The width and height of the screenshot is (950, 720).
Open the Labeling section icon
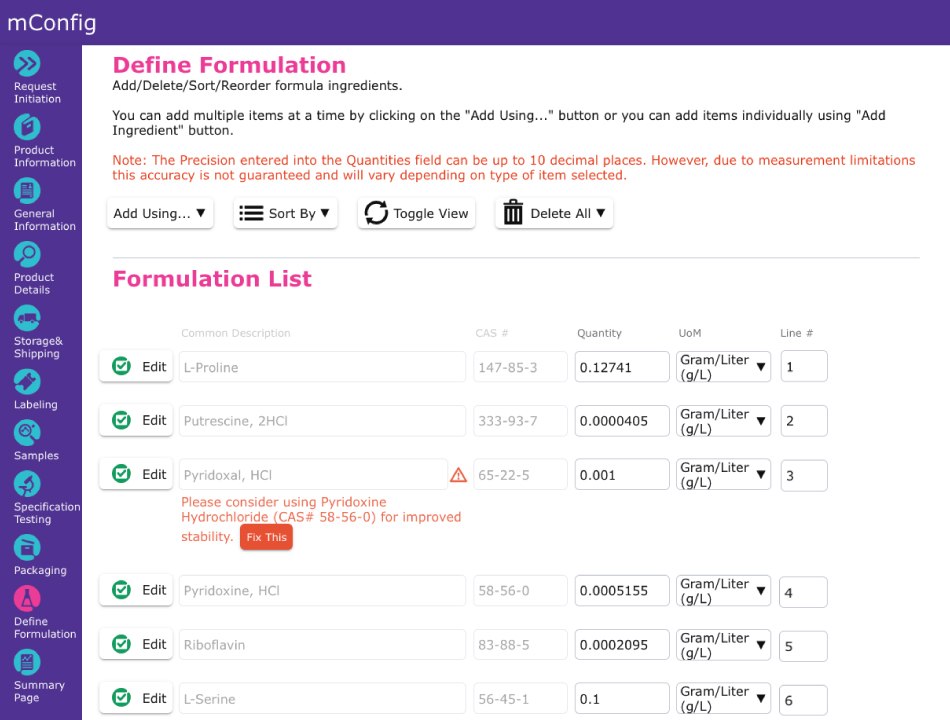[x=27, y=378]
